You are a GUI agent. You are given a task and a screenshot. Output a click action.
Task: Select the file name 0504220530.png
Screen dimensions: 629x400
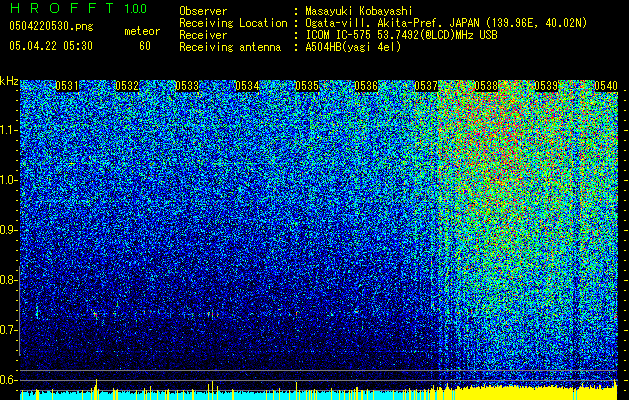51,26
